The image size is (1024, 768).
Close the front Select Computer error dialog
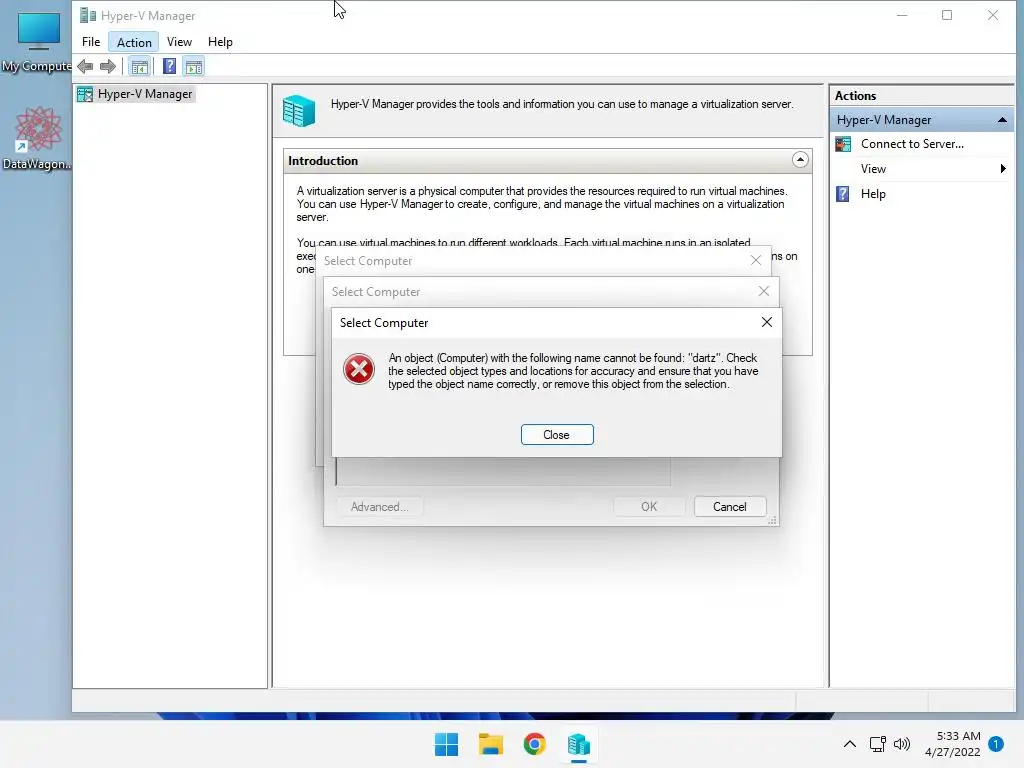click(767, 322)
